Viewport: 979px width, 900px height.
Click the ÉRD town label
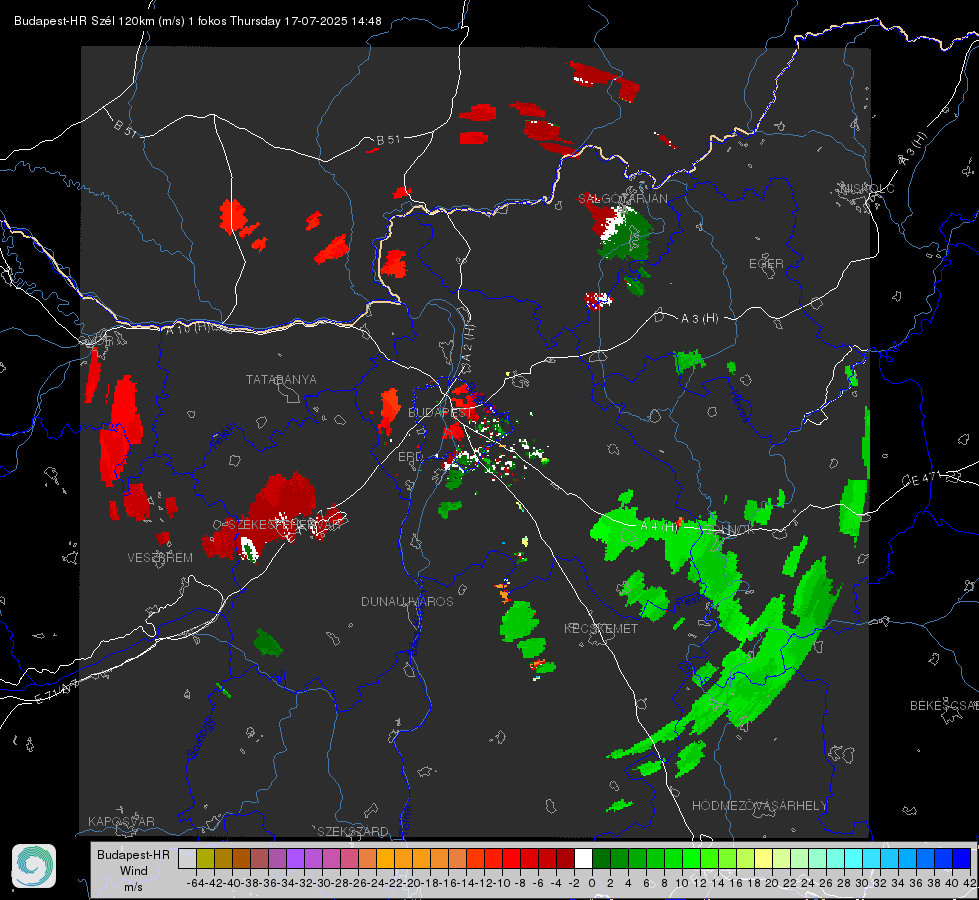click(410, 457)
